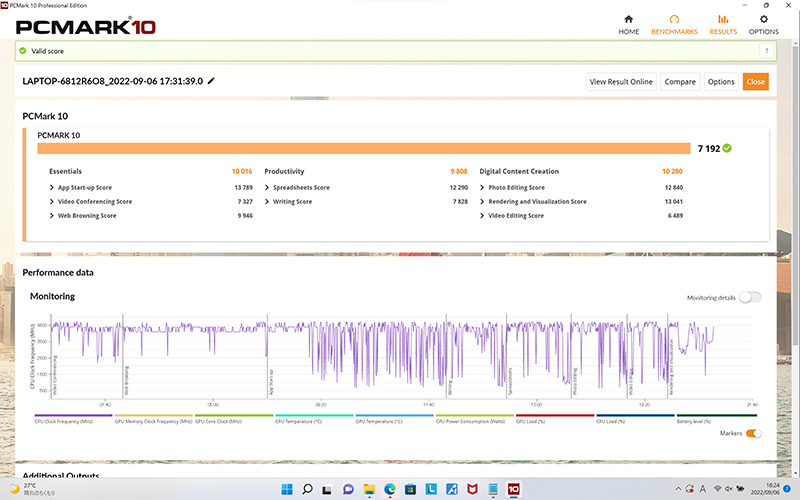This screenshot has width=800, height=500.
Task: Click View Result Online button
Action: click(621, 82)
